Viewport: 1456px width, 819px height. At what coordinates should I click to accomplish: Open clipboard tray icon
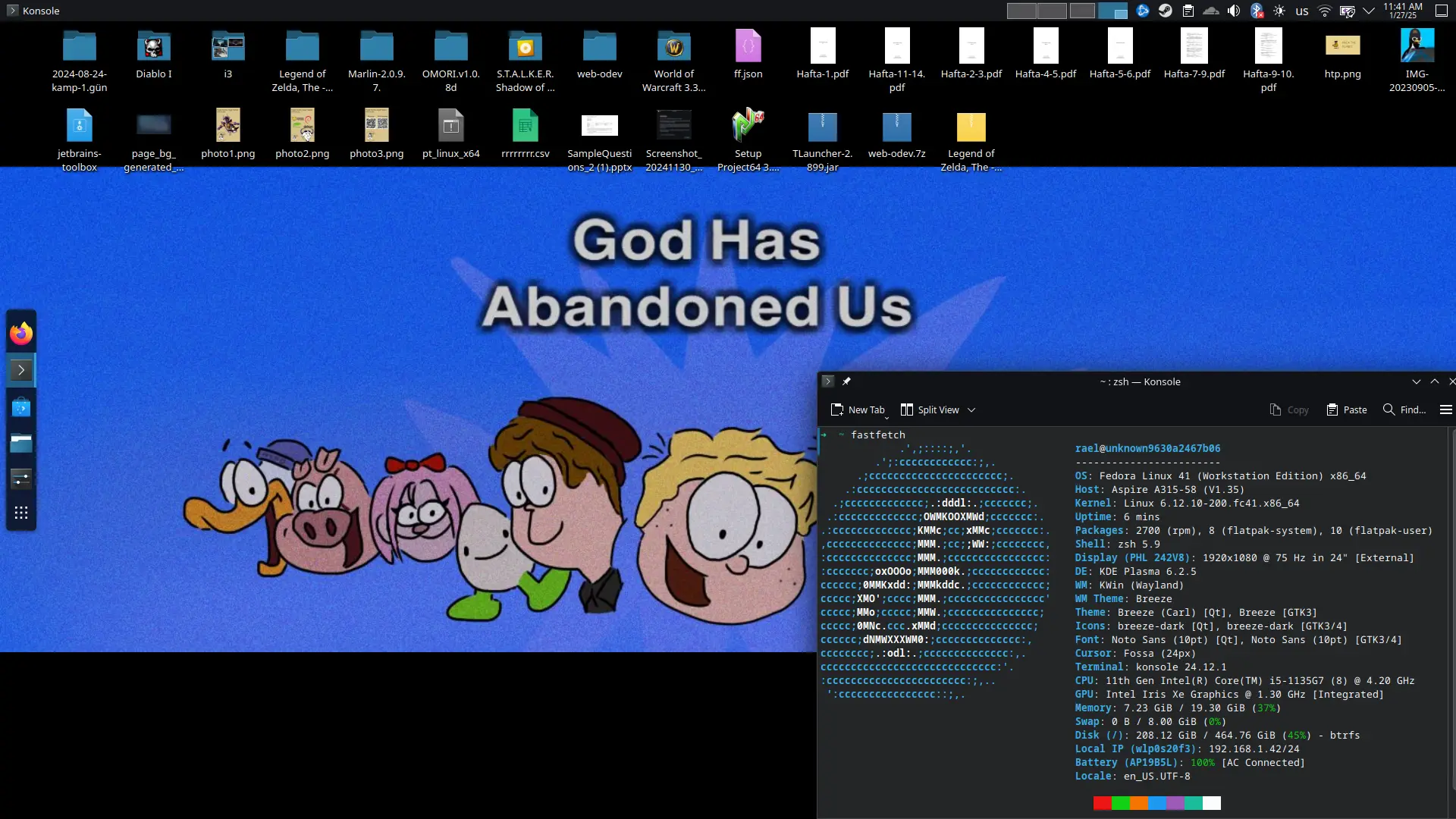(1188, 11)
